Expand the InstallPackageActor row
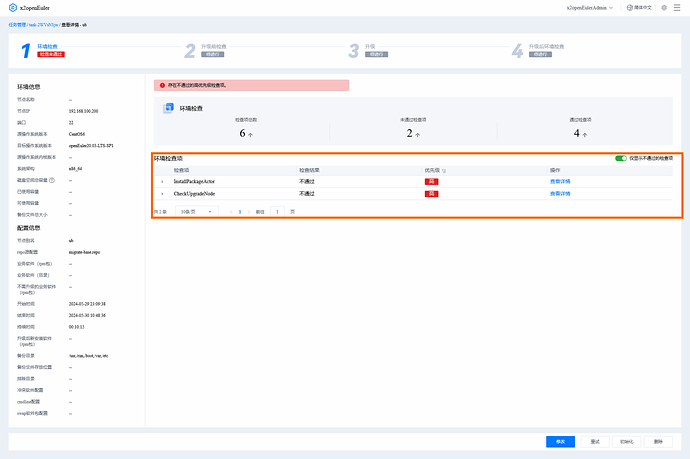Viewport: 690px width, 459px height. coord(162,181)
